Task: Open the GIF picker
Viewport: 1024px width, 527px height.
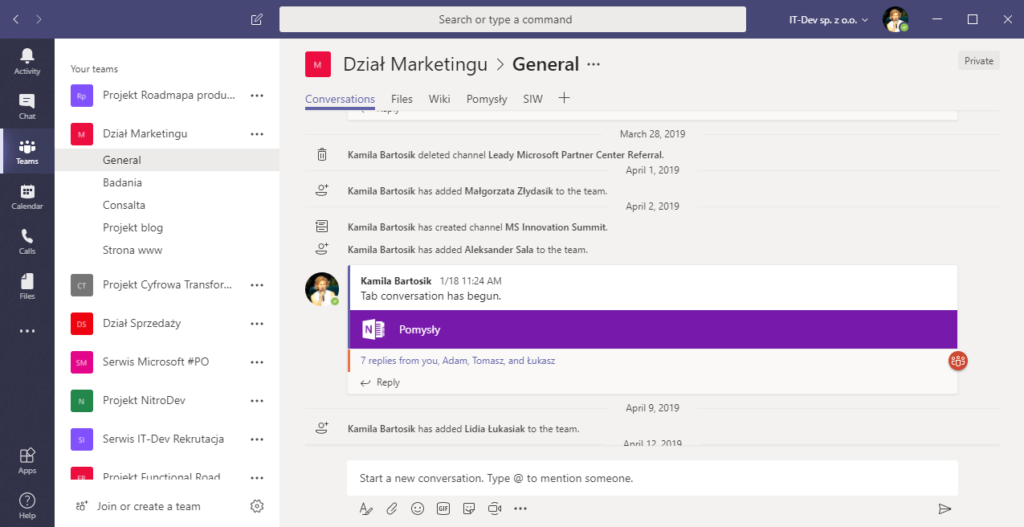Action: (443, 508)
